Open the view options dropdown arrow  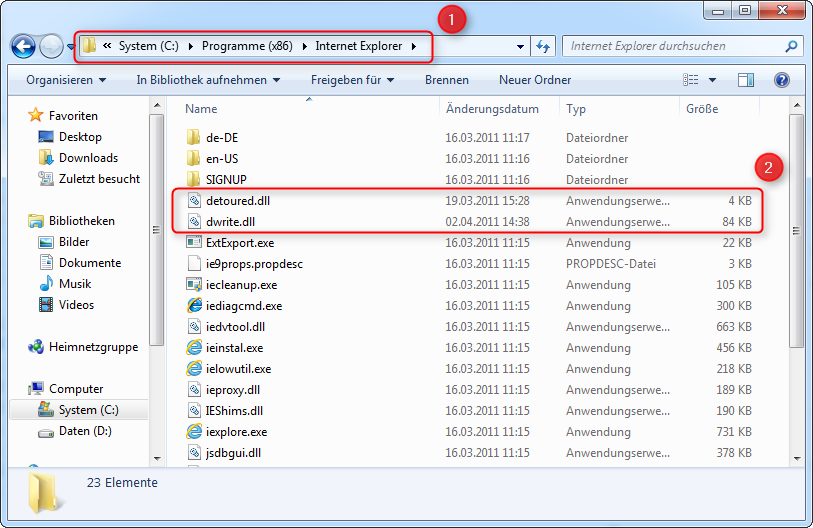coord(712,80)
